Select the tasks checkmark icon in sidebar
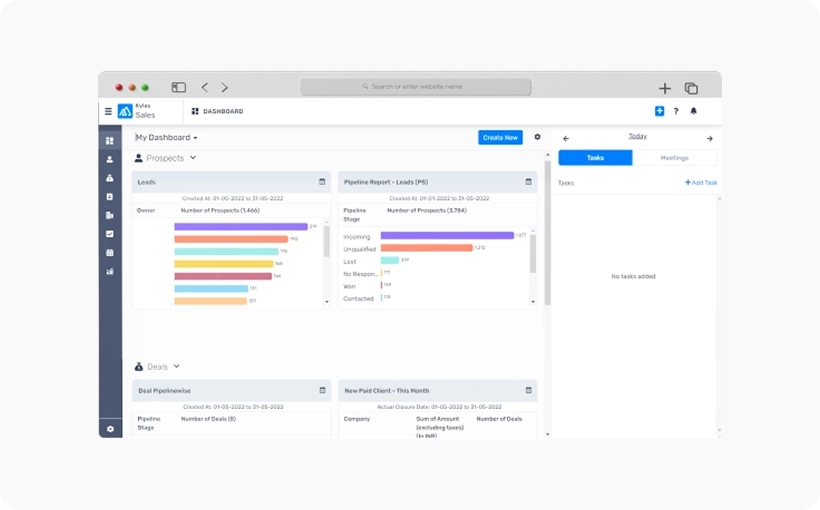 coord(110,234)
